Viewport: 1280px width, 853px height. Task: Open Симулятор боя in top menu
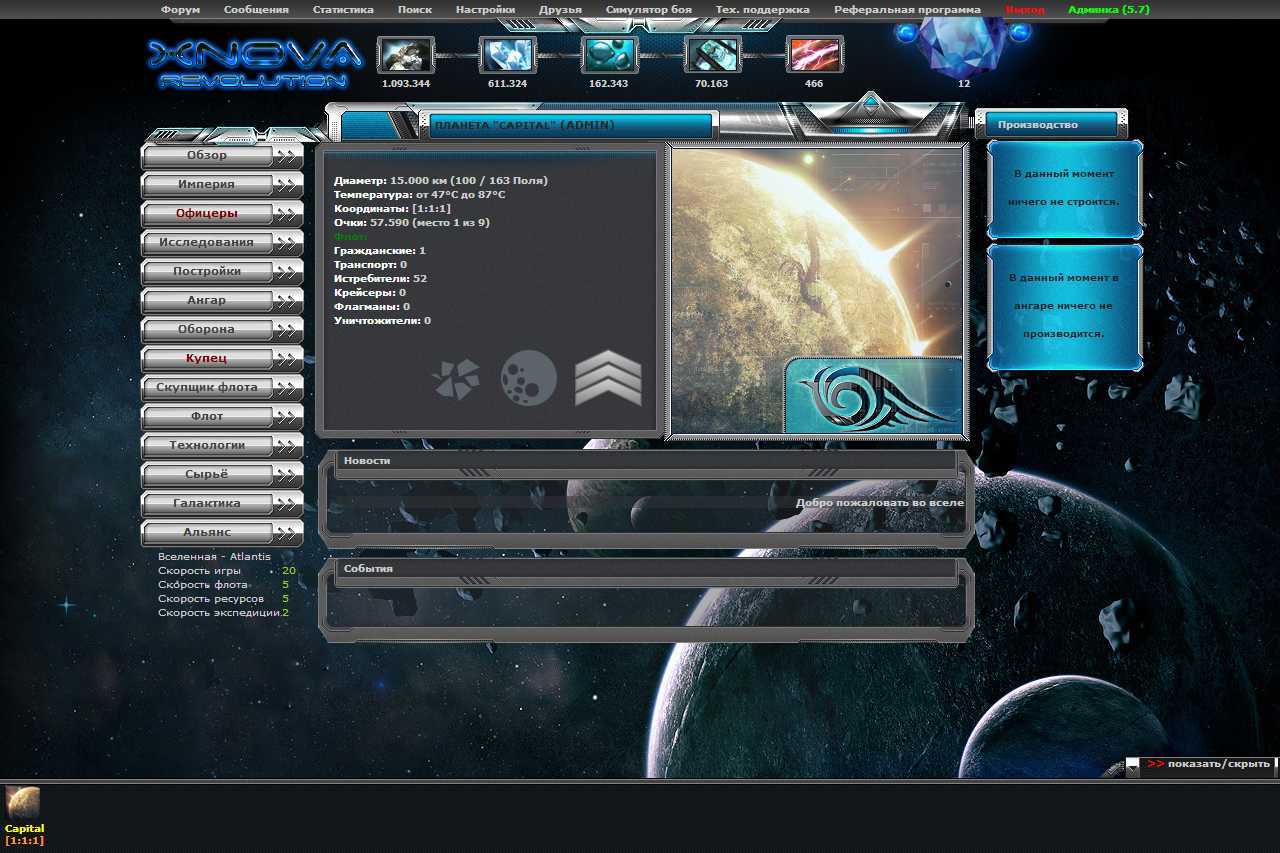point(648,10)
